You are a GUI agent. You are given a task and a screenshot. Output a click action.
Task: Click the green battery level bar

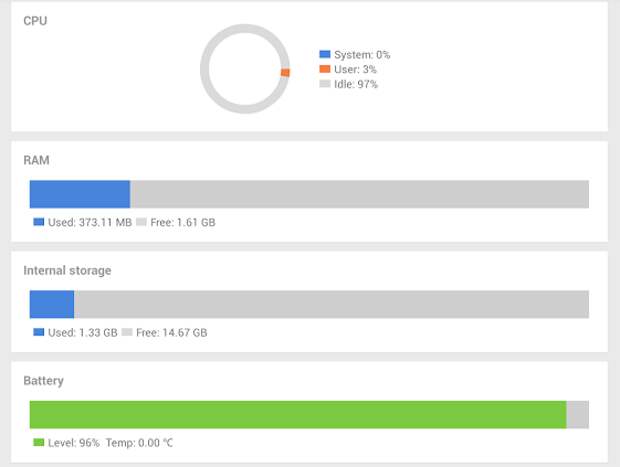298,414
